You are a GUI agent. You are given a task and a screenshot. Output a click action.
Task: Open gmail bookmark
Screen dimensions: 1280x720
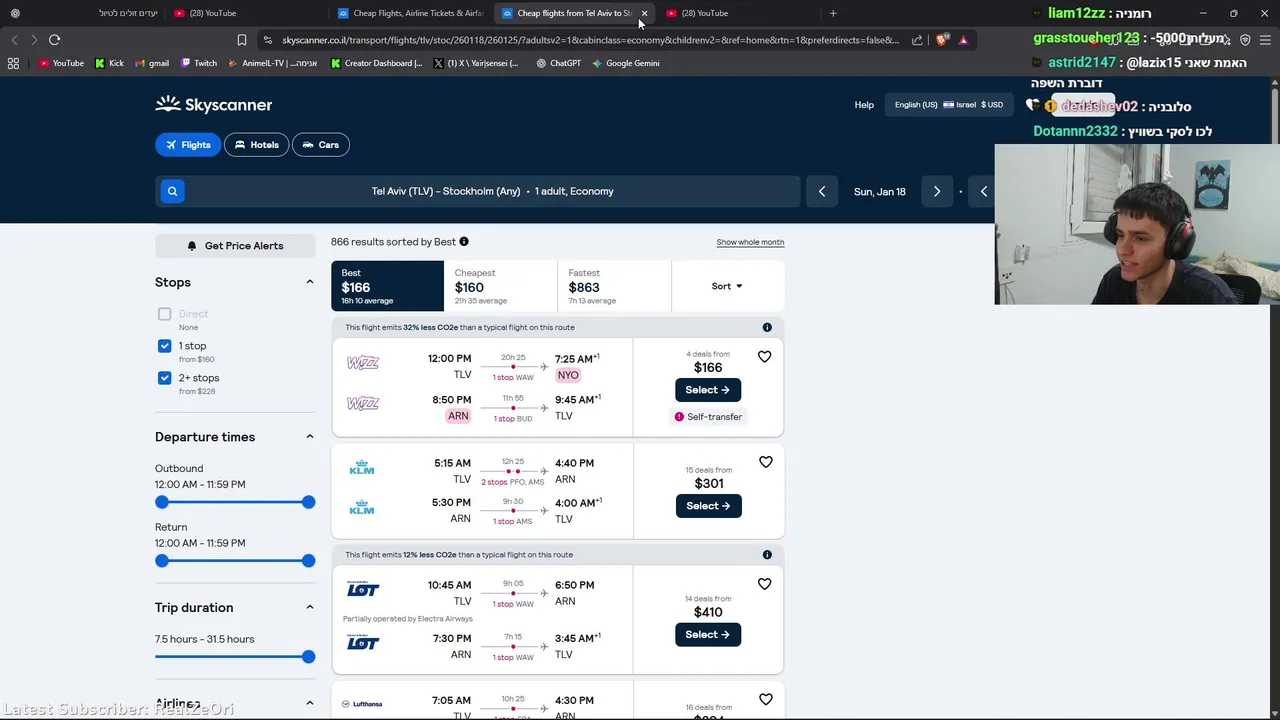[151, 63]
